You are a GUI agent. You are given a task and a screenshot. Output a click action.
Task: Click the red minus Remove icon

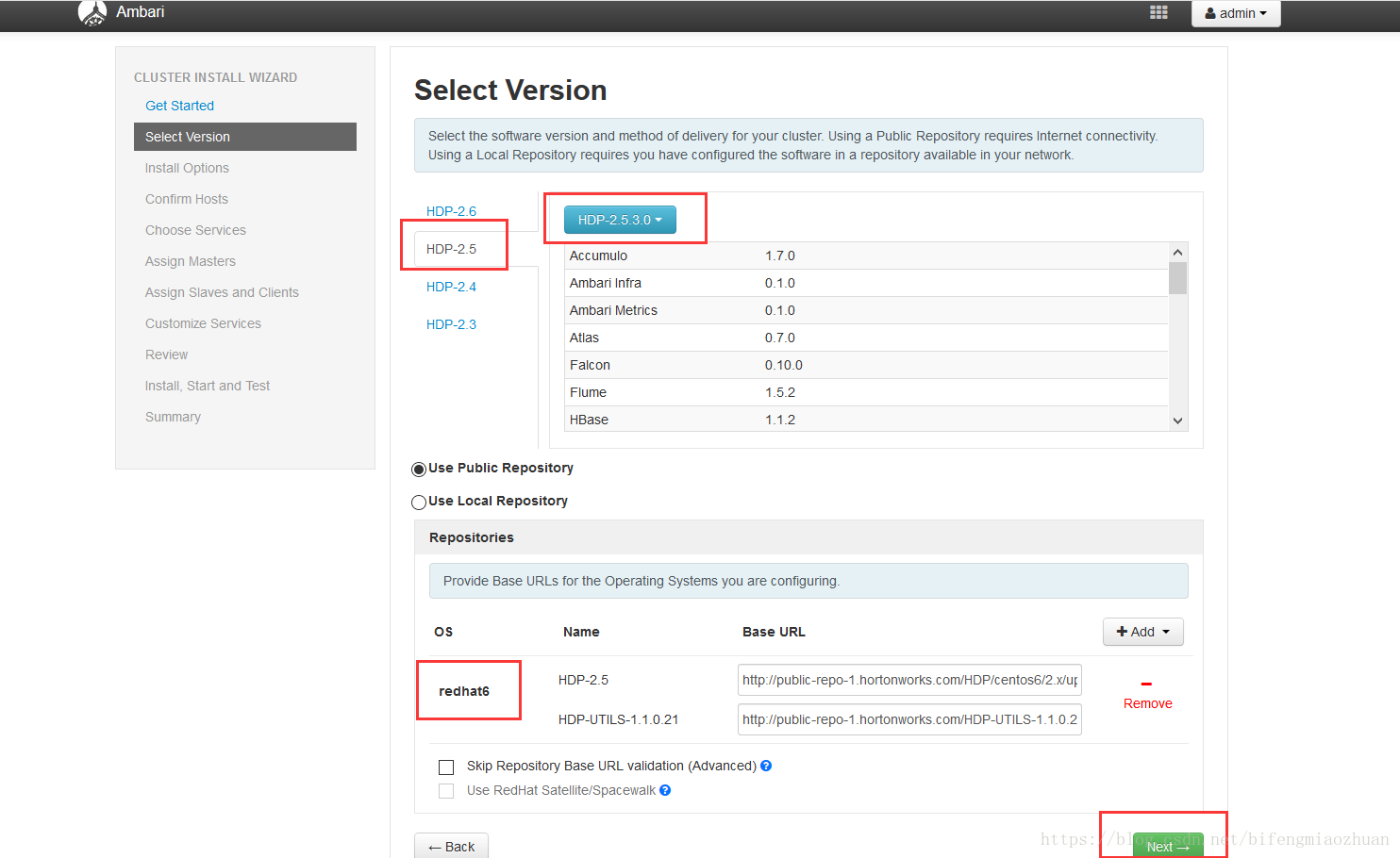1146,684
